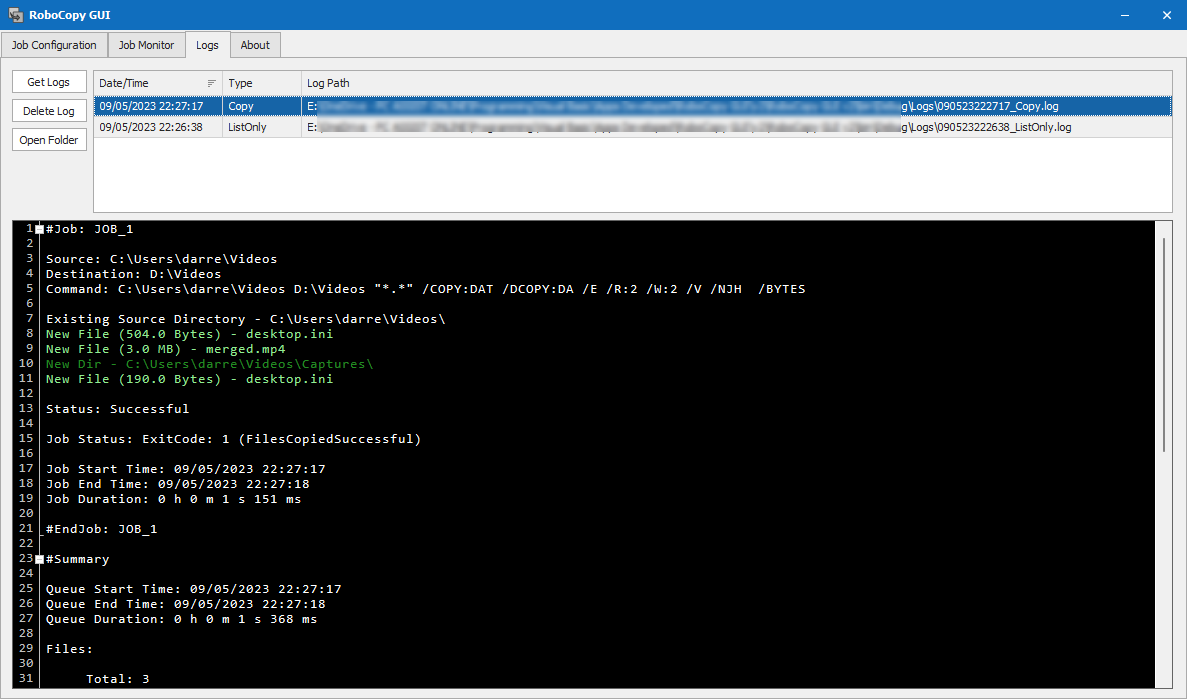Click the Get Logs button
The image size is (1187, 699).
48,81
